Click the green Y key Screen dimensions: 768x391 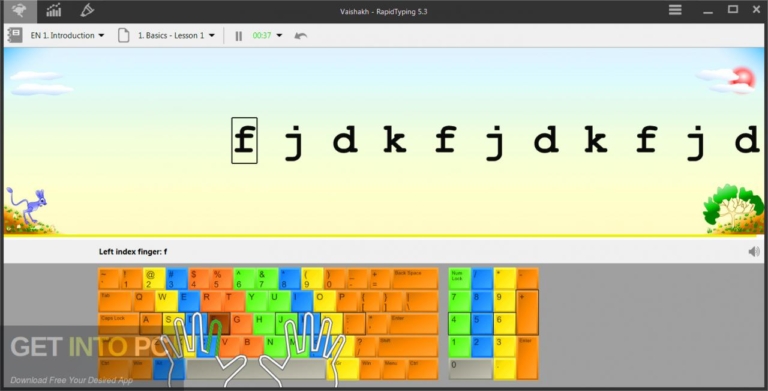[x=256, y=301]
